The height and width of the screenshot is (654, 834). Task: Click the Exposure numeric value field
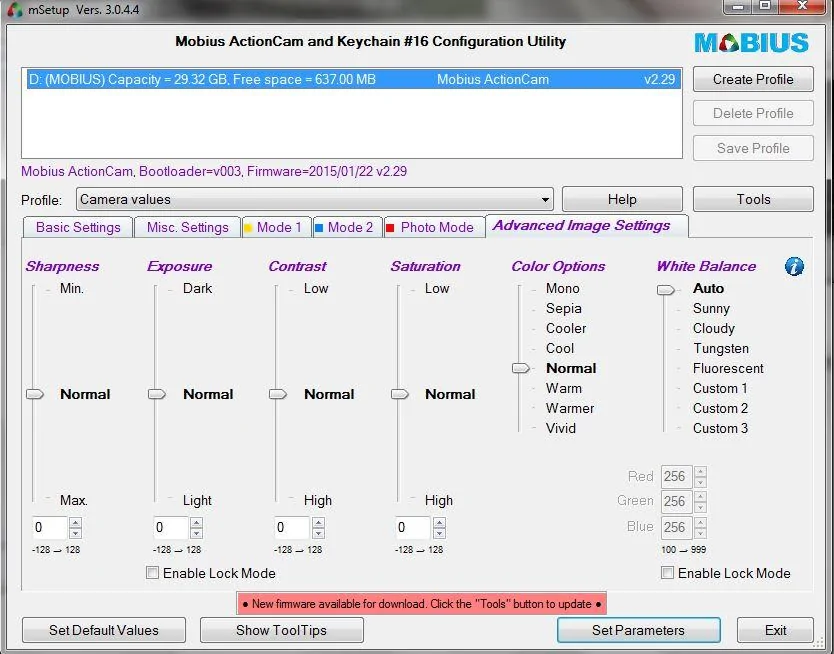click(171, 527)
